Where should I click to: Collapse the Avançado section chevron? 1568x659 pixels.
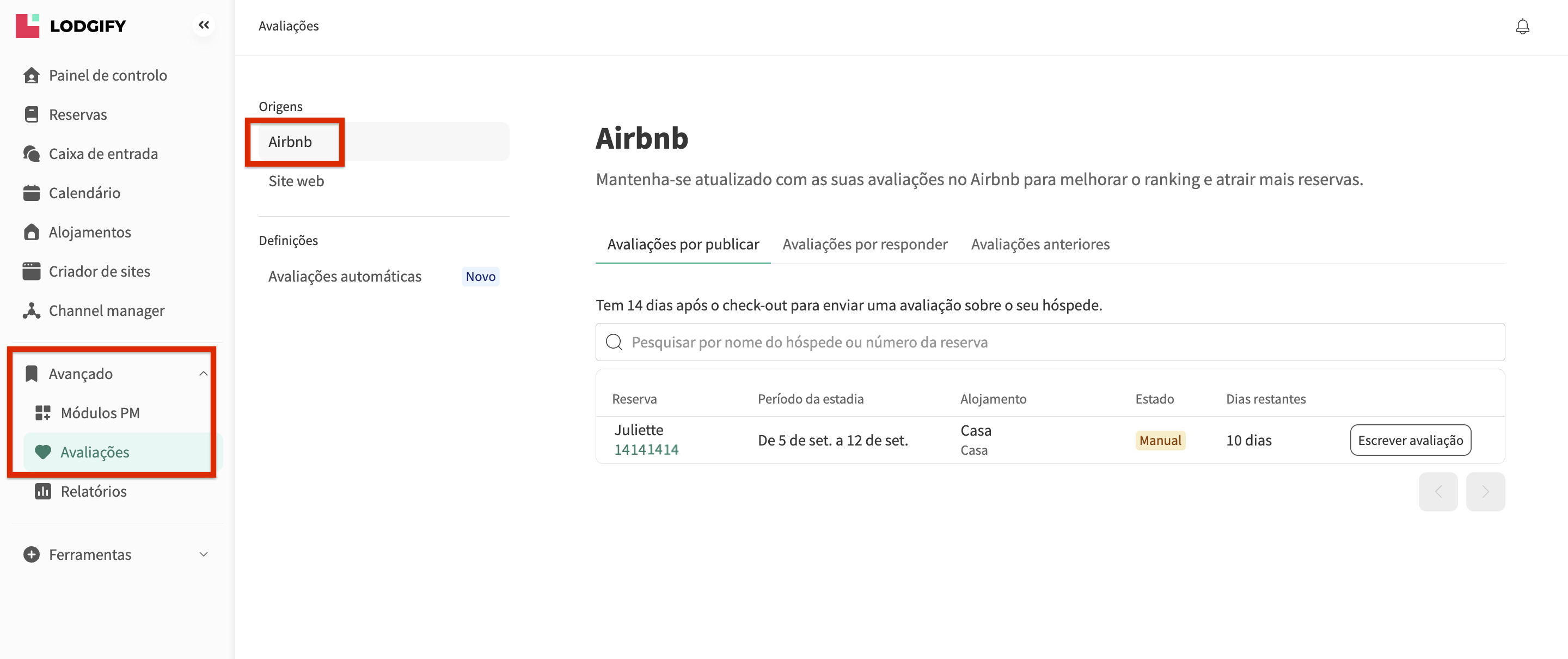tap(203, 374)
